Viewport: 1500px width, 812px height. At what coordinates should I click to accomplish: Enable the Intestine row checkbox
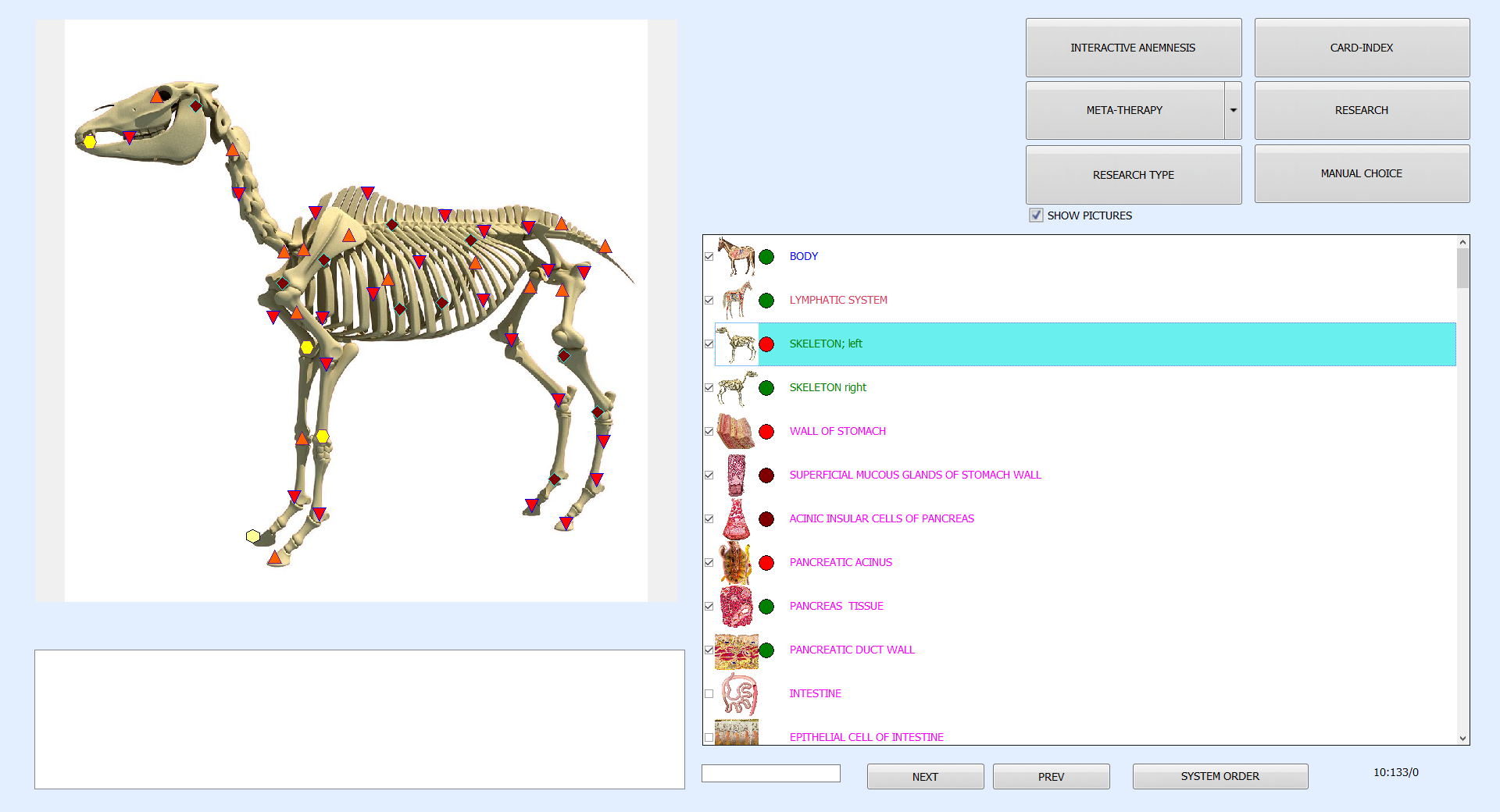tap(709, 694)
